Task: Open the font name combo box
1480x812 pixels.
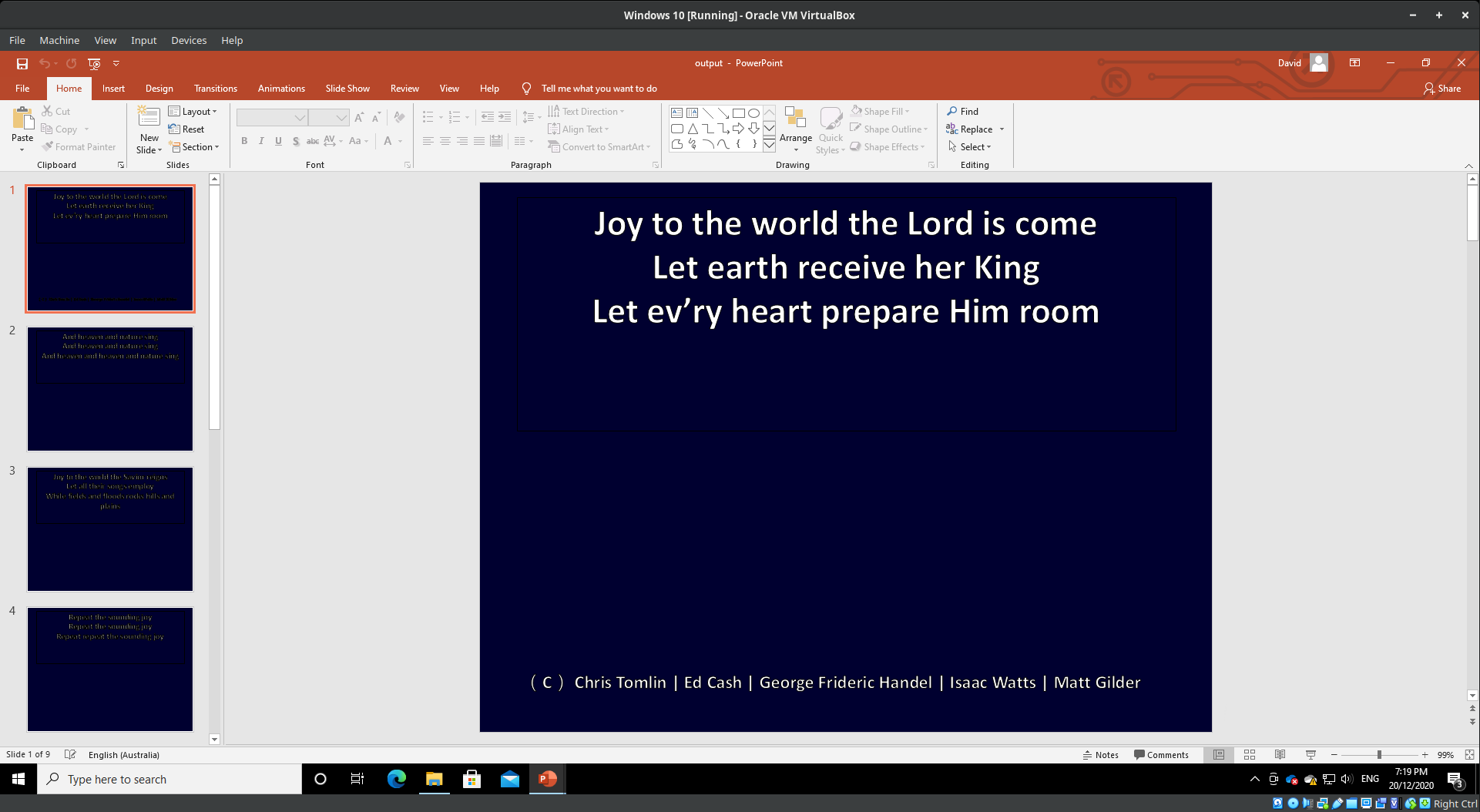Action: coord(272,117)
